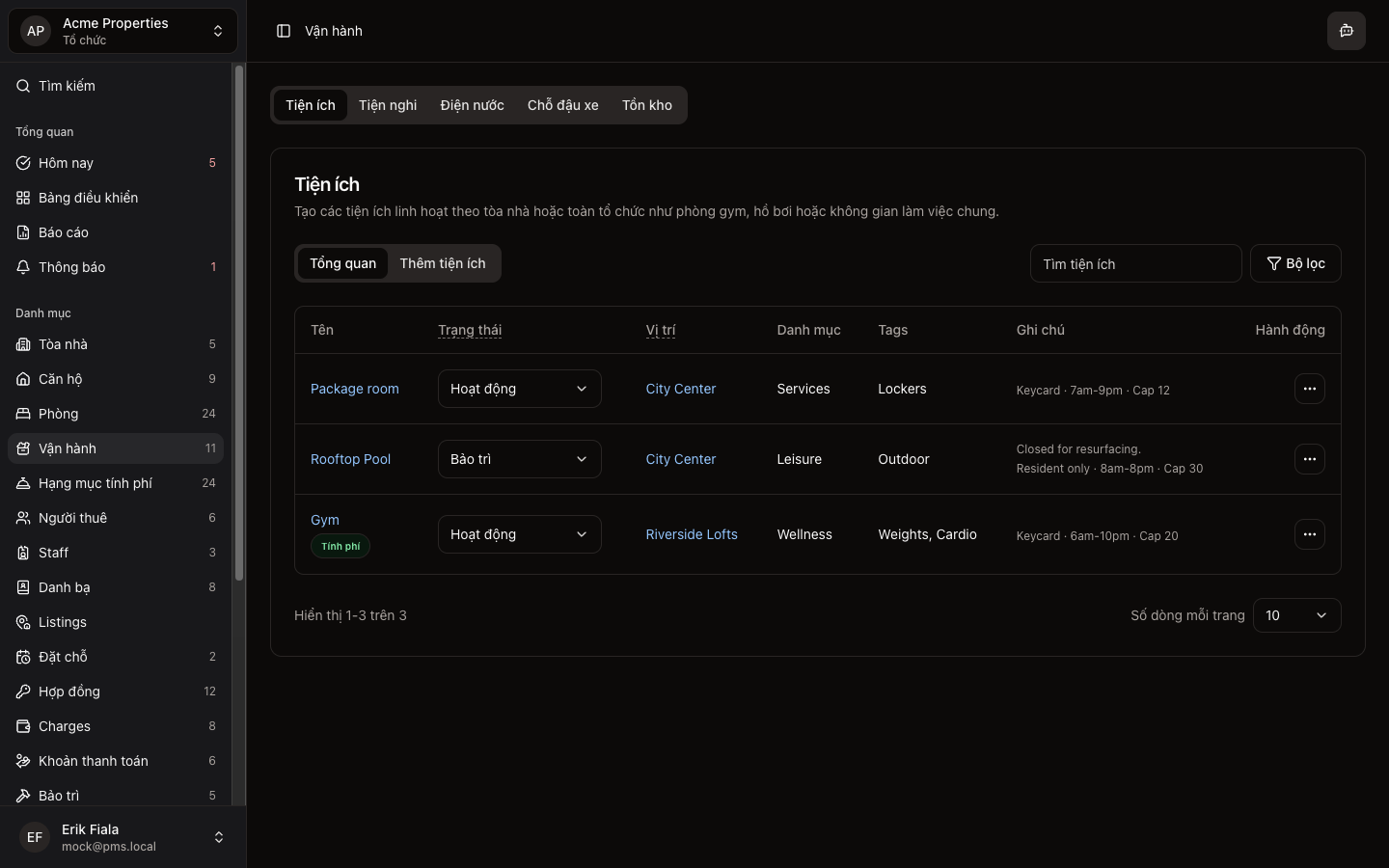Click the Bộ lọc filter button

tap(1294, 263)
